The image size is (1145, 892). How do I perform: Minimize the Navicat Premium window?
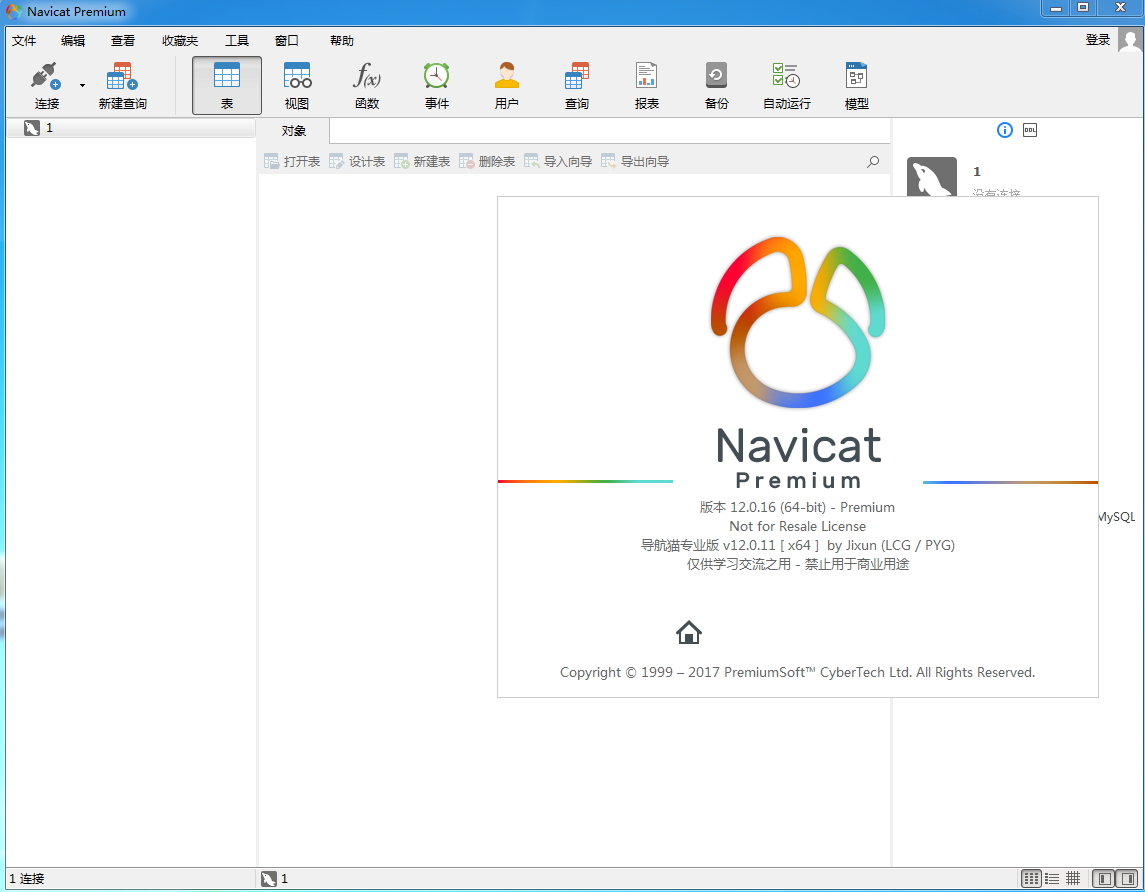pyautogui.click(x=1055, y=8)
